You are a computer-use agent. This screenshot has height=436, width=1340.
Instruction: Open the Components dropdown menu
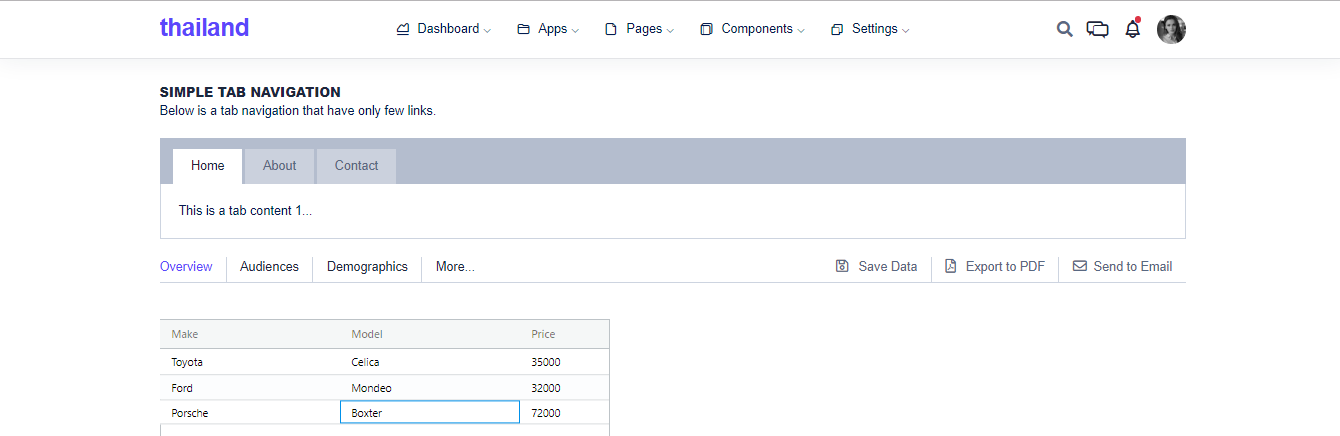752,29
